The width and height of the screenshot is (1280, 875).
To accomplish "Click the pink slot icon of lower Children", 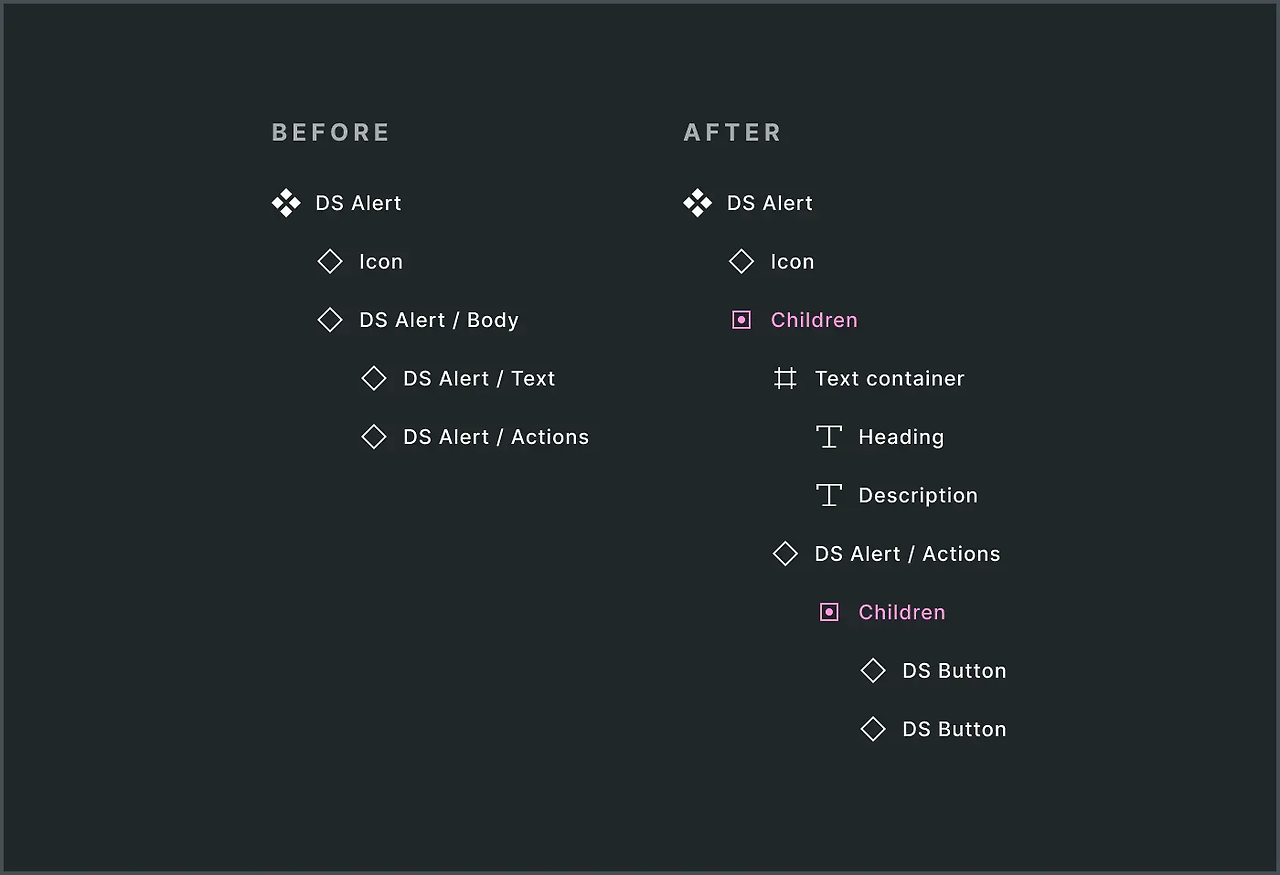I will point(829,612).
